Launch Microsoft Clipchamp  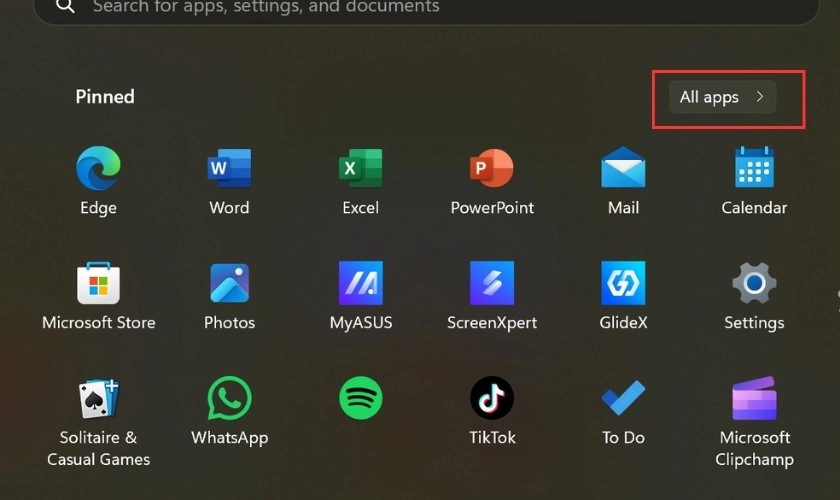point(754,398)
